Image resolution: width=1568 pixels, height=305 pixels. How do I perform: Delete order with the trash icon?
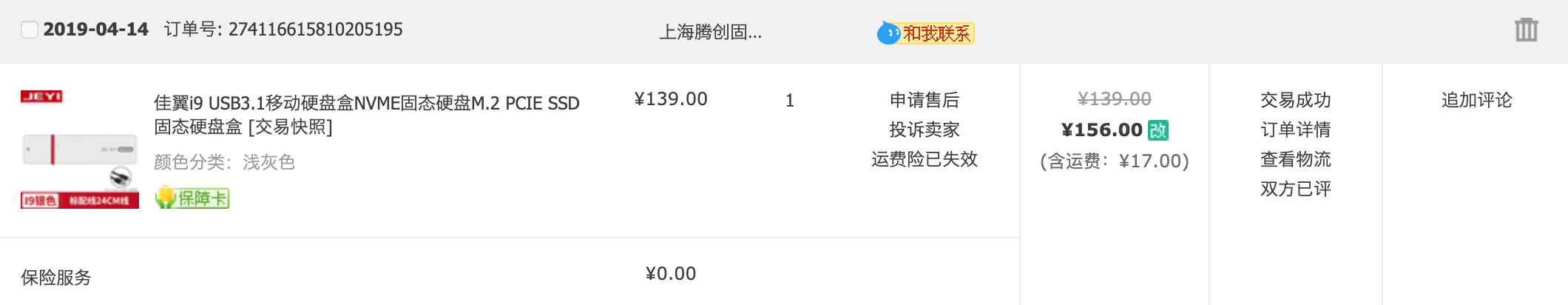coord(1526,30)
